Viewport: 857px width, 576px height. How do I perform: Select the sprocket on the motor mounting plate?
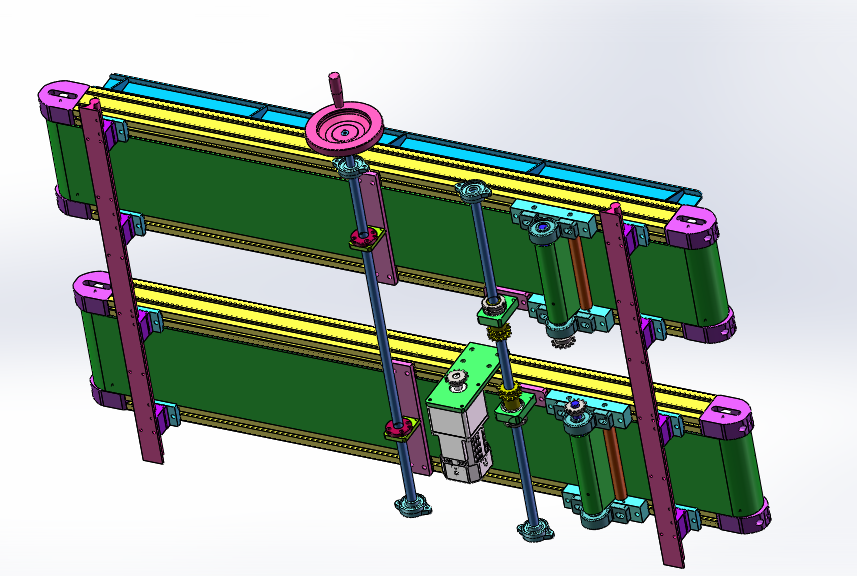click(x=456, y=379)
